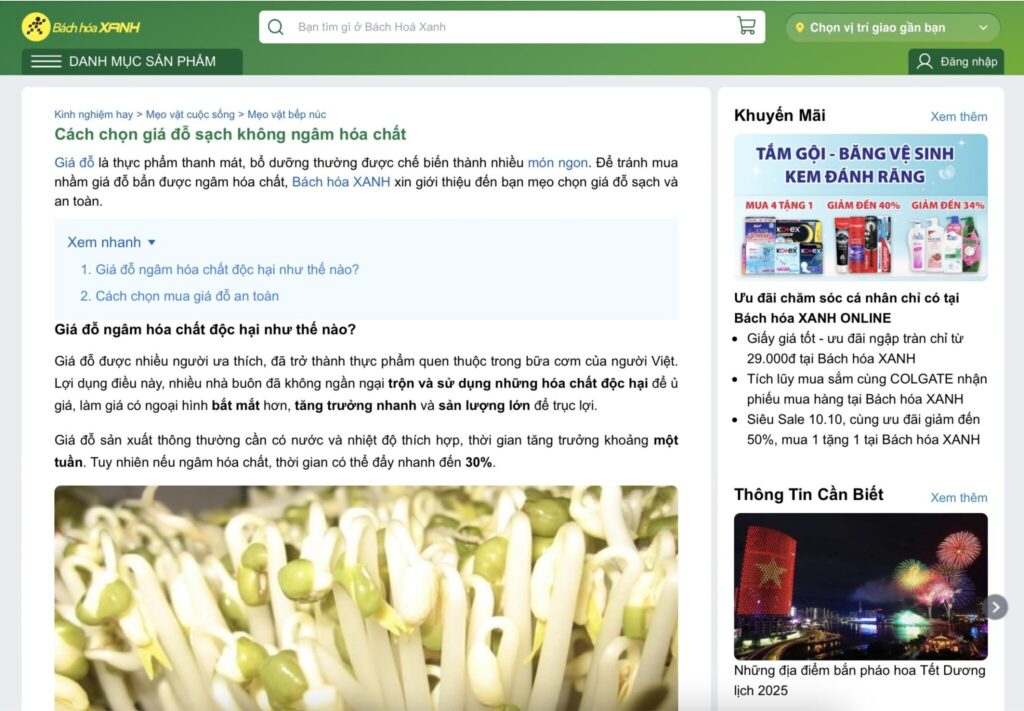Click the Bách hóa XANH logo

point(81,27)
